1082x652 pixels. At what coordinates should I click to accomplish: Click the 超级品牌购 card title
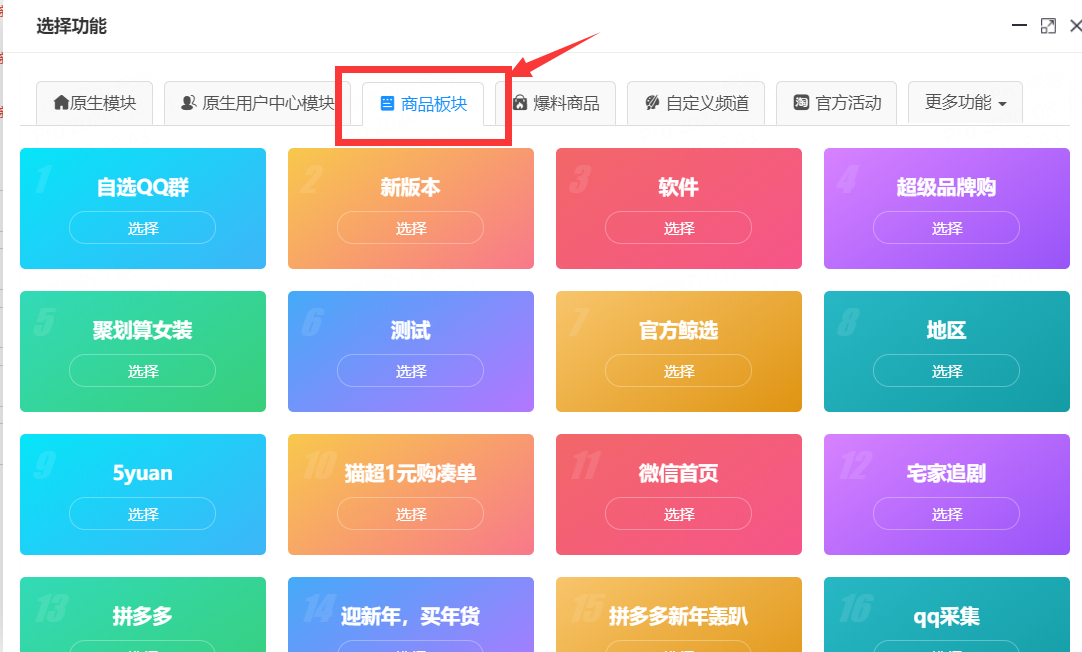[x=946, y=187]
